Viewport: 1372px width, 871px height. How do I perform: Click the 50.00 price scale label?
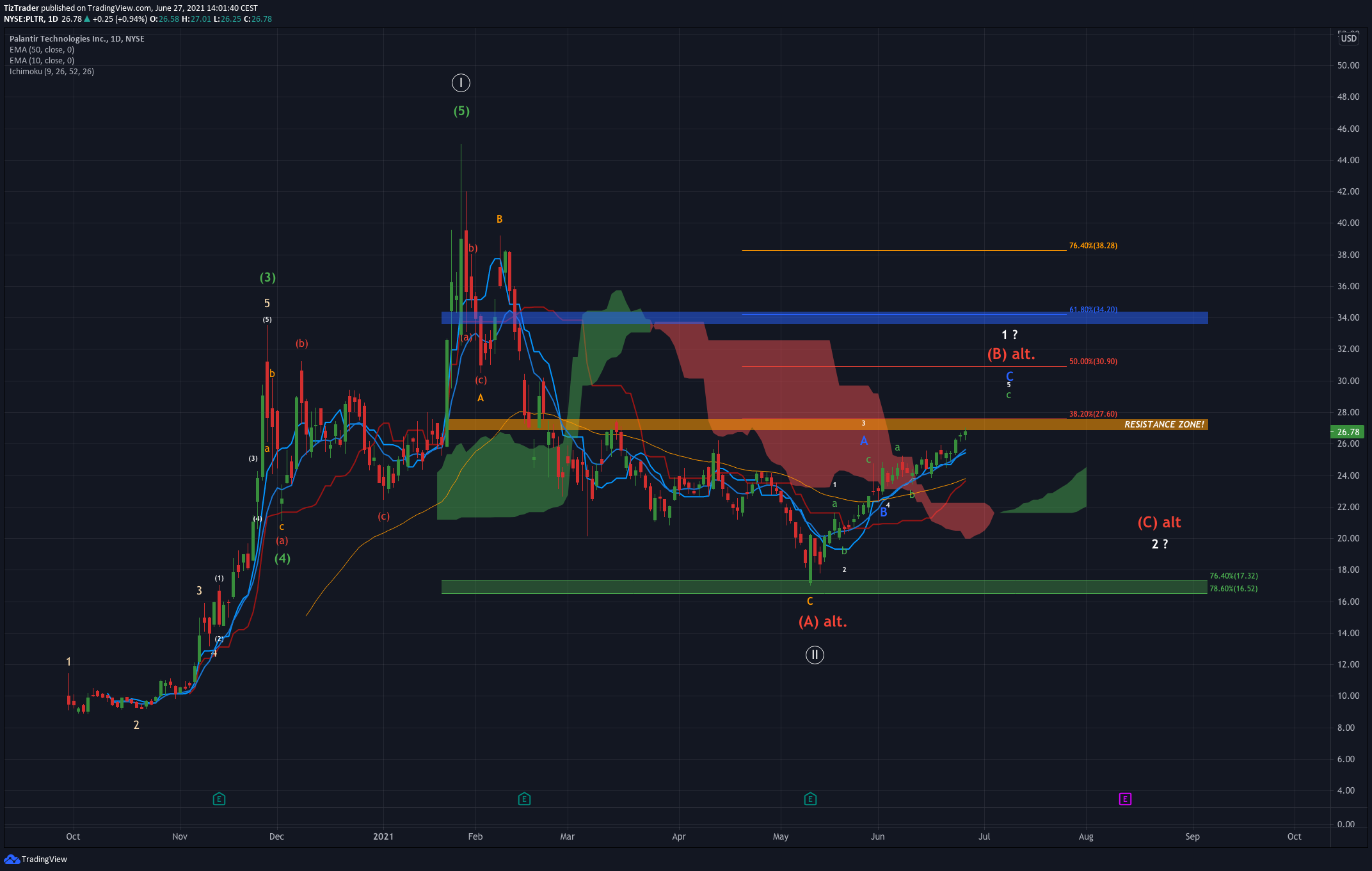tap(1348, 65)
